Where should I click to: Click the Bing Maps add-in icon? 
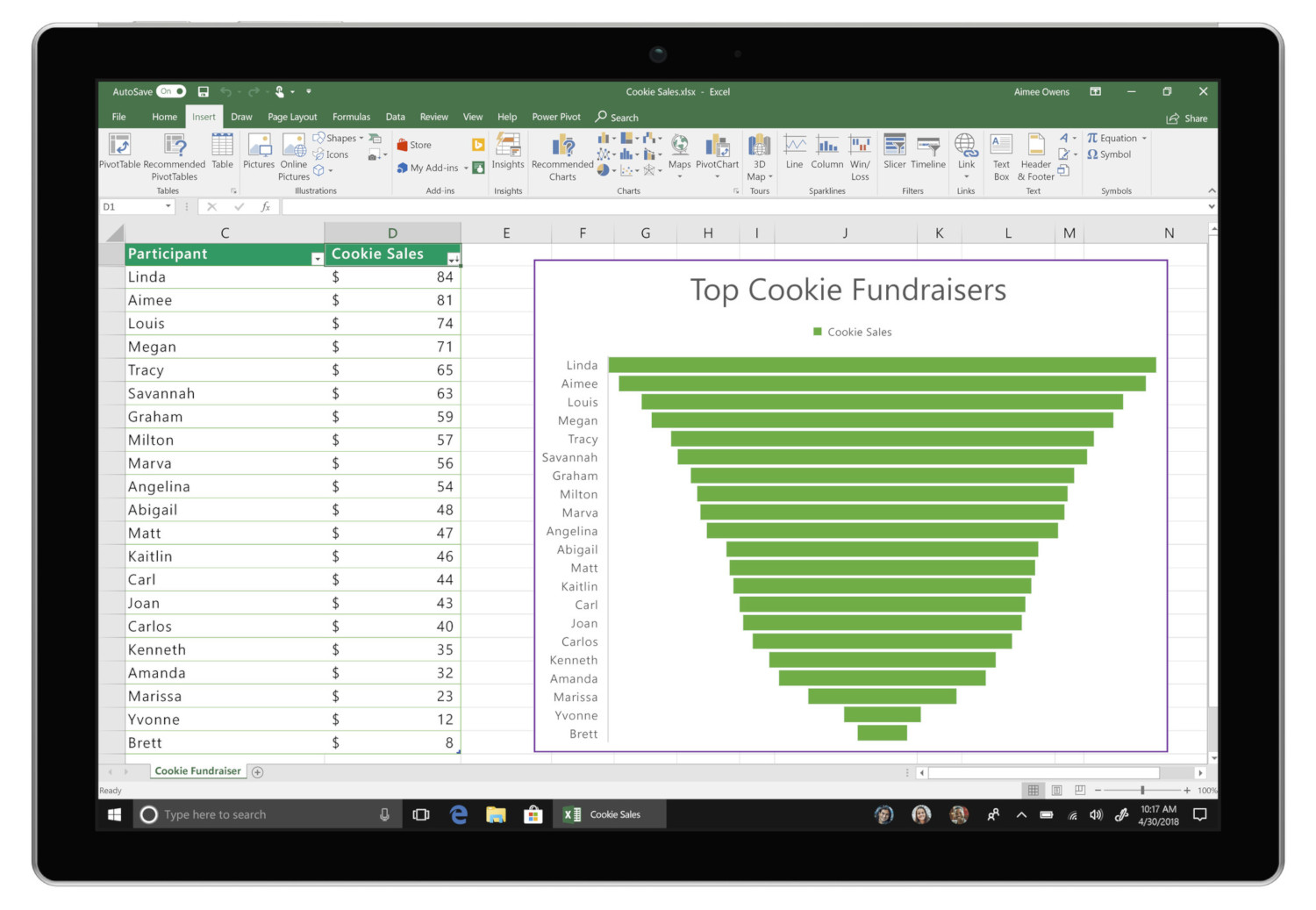(x=478, y=145)
